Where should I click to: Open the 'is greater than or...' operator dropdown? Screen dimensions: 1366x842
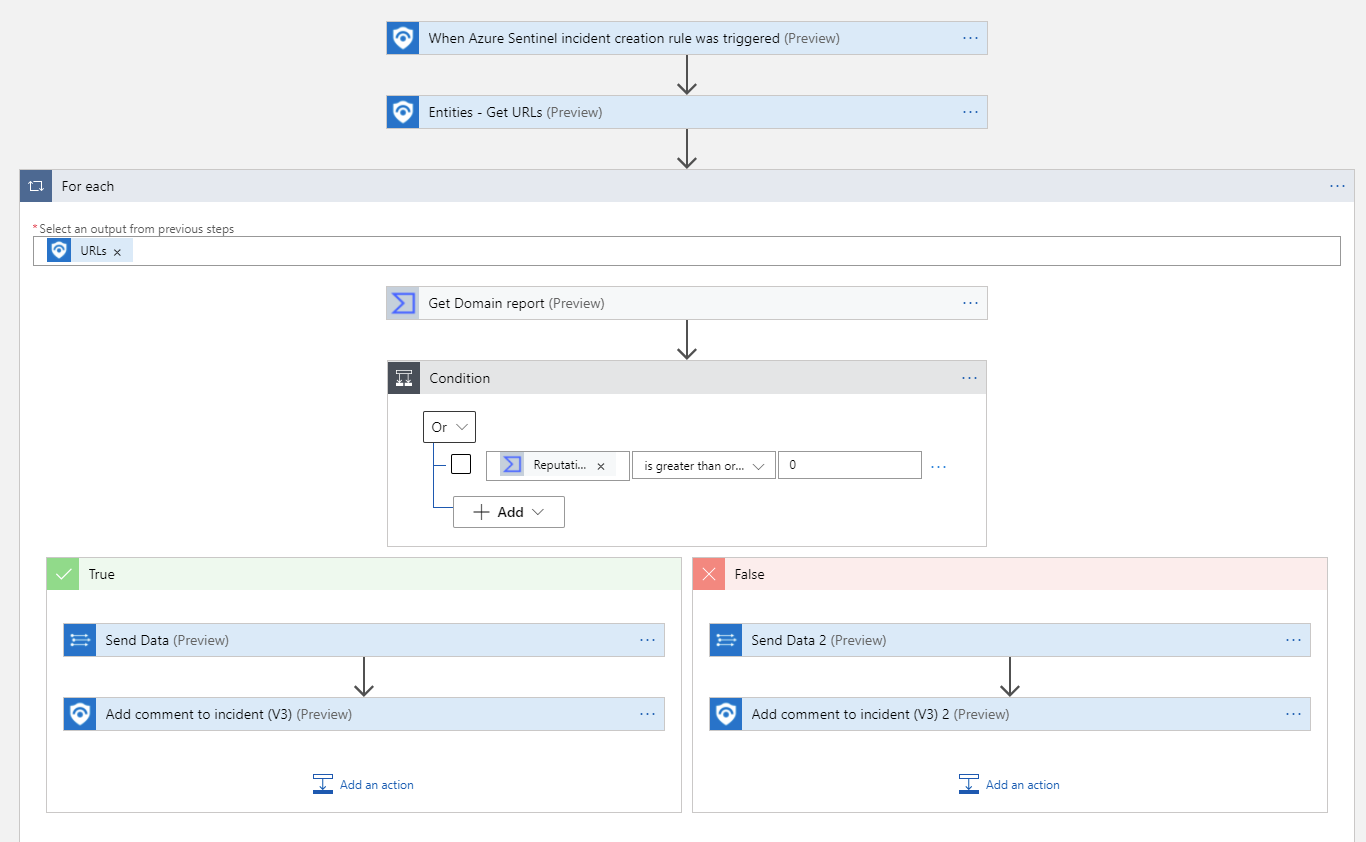coord(704,466)
